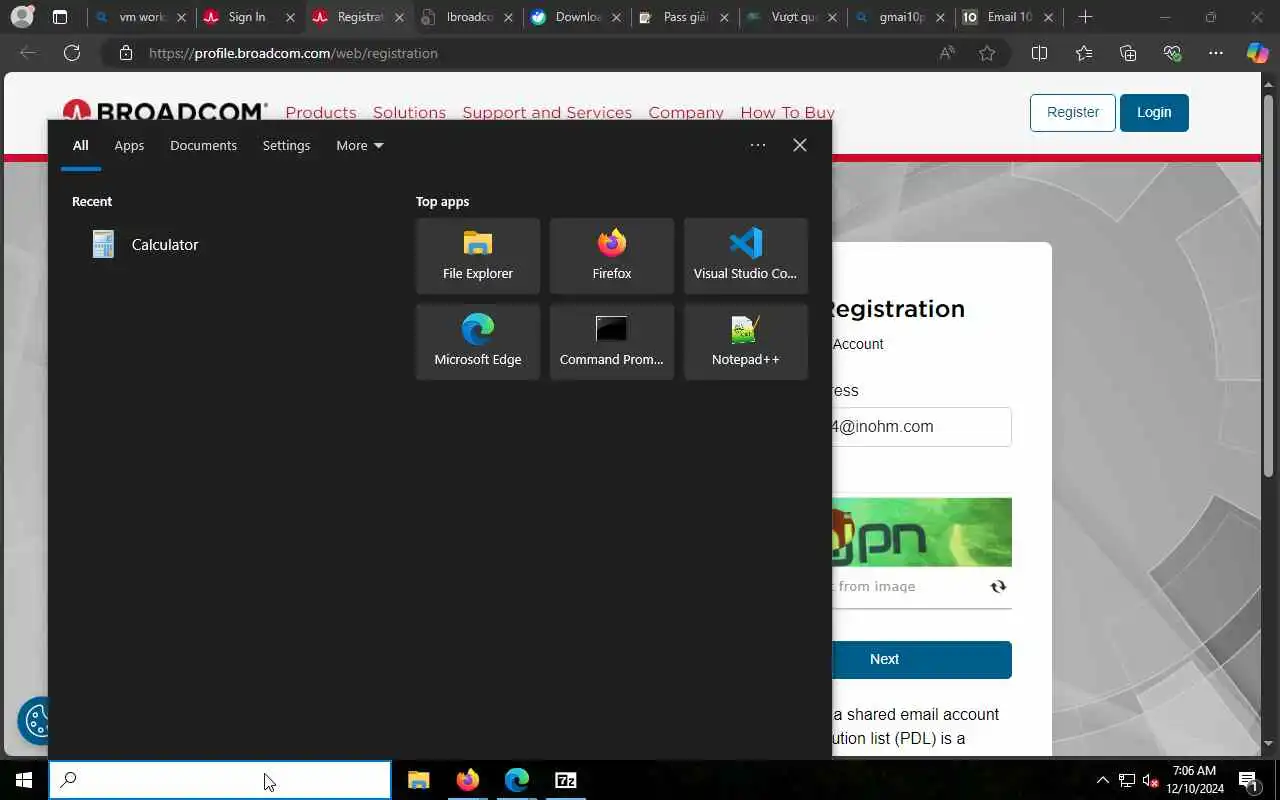This screenshot has width=1280, height=800.
Task: Click the email address field
Action: click(x=921, y=427)
